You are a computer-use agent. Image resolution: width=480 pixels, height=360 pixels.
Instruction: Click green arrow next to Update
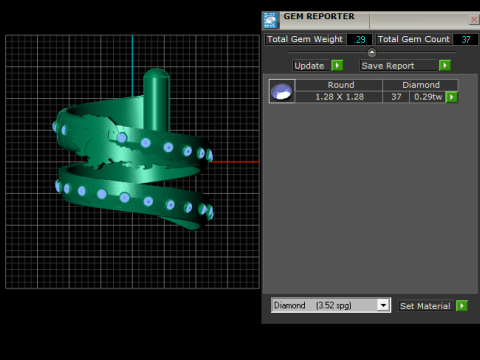(x=337, y=65)
